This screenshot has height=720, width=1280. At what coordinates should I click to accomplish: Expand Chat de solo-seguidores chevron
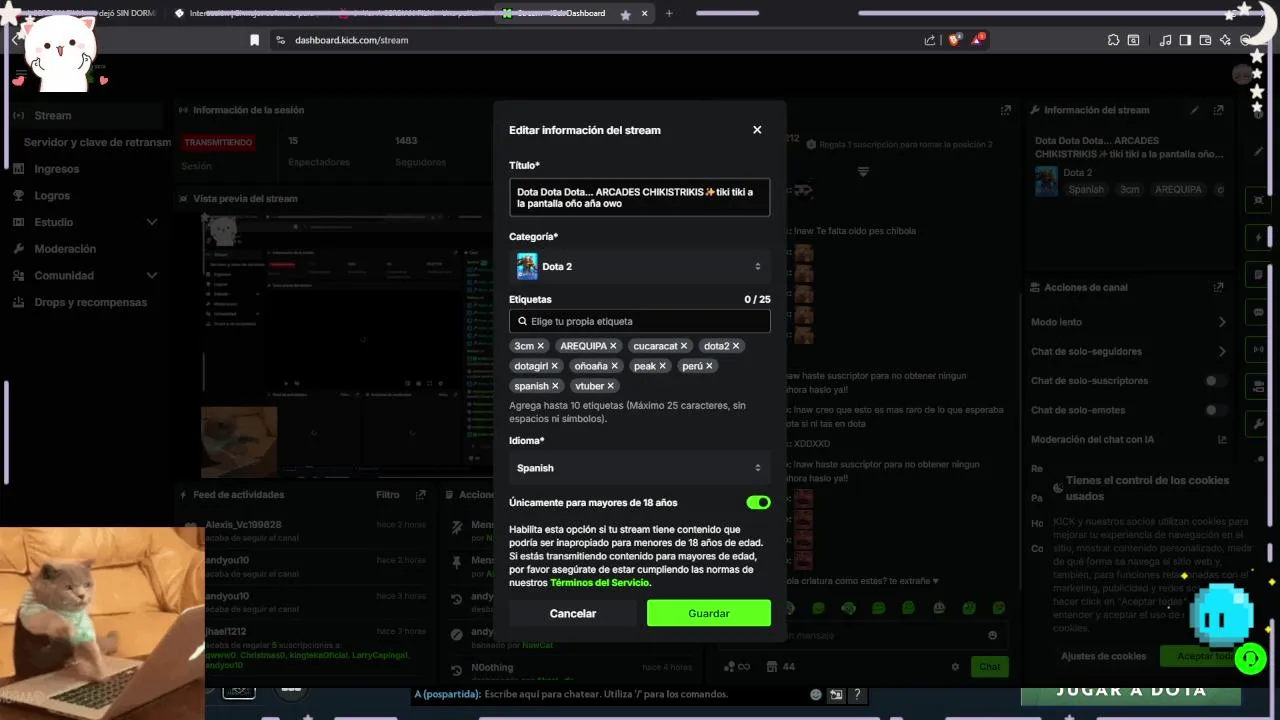tap(1222, 351)
